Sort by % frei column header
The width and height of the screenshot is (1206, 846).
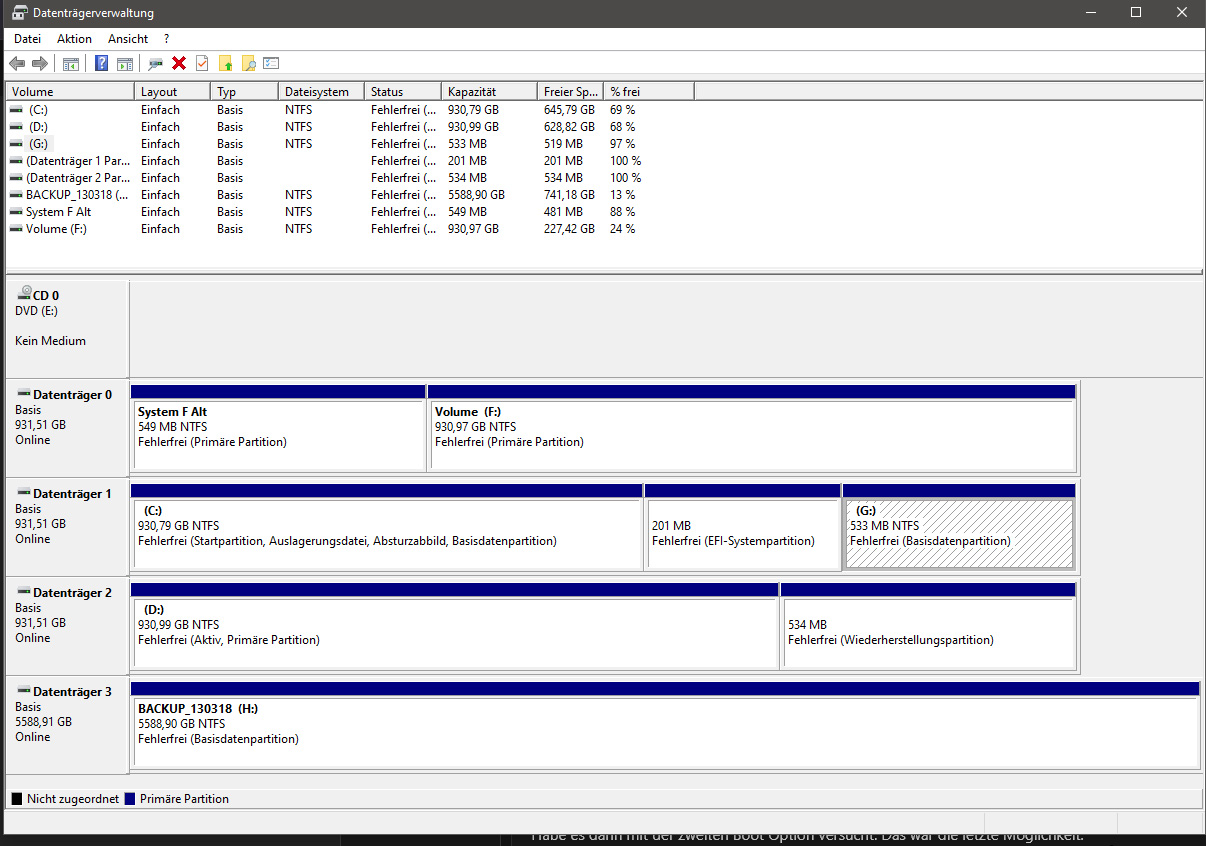pyautogui.click(x=649, y=91)
